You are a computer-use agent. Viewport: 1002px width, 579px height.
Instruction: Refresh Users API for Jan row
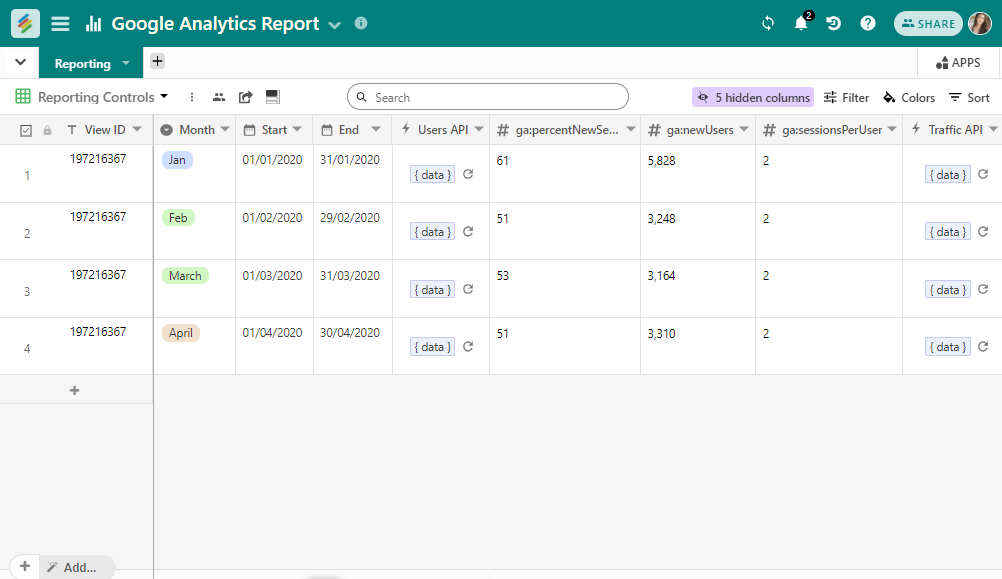pos(468,174)
